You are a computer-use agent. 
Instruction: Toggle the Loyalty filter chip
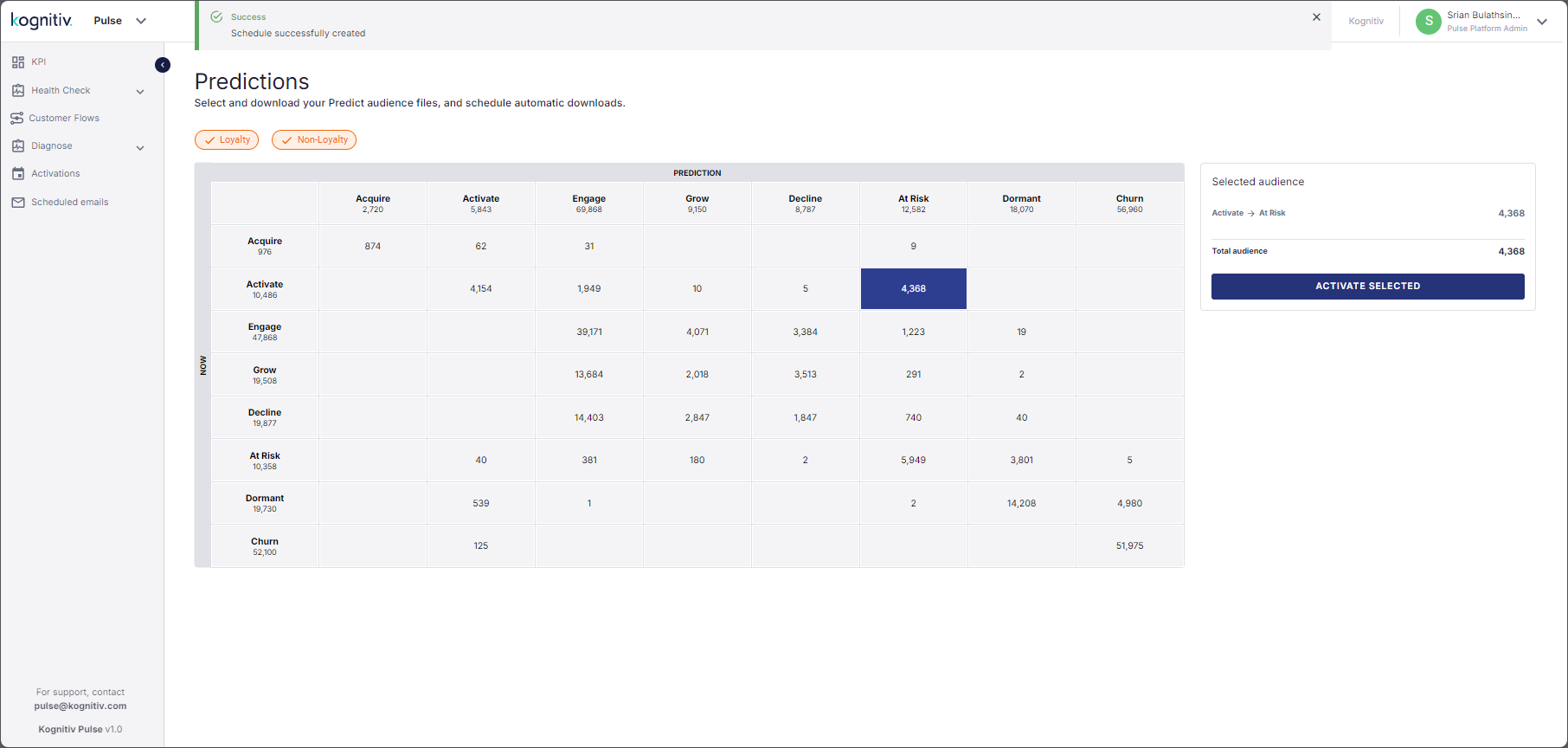[x=227, y=139]
